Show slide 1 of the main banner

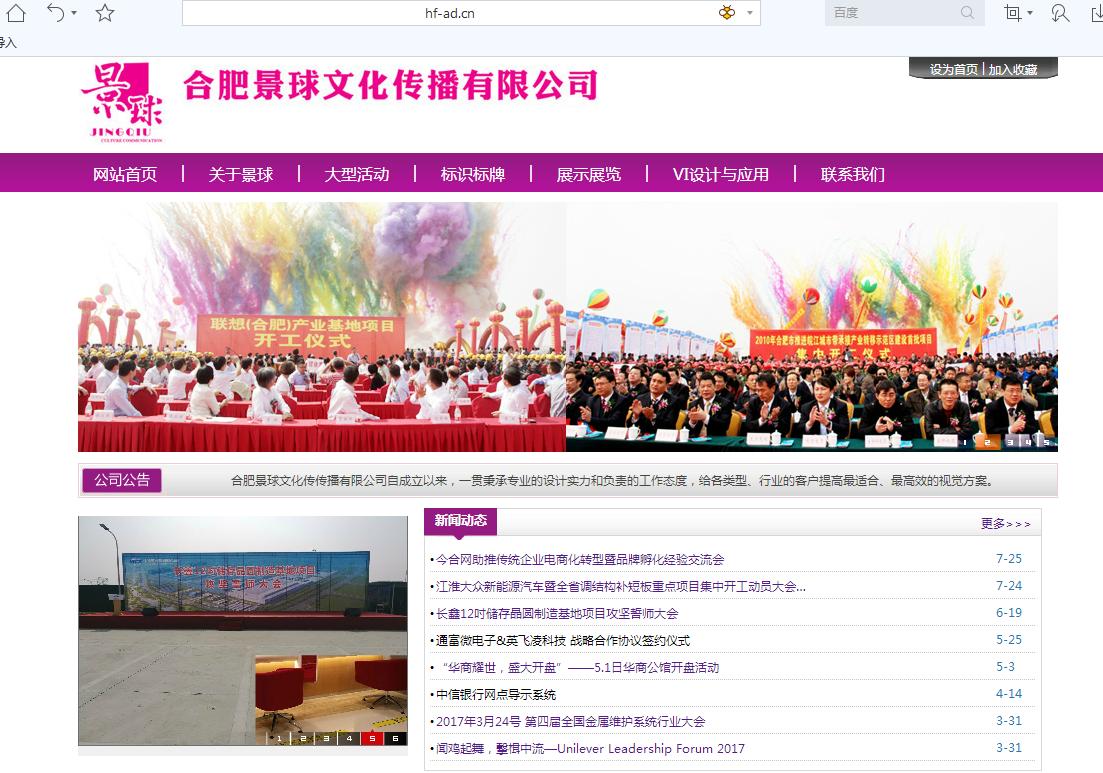(965, 441)
